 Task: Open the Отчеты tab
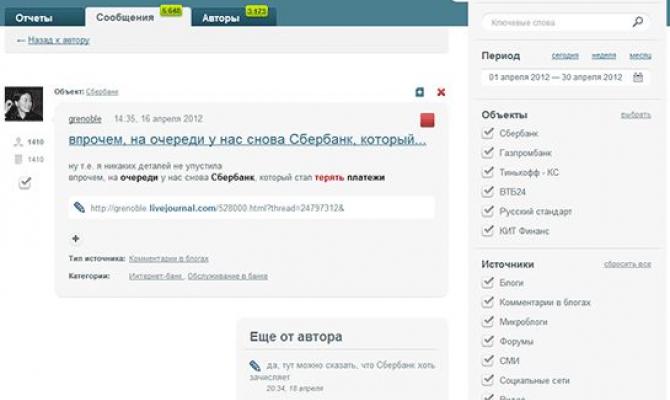(44, 18)
